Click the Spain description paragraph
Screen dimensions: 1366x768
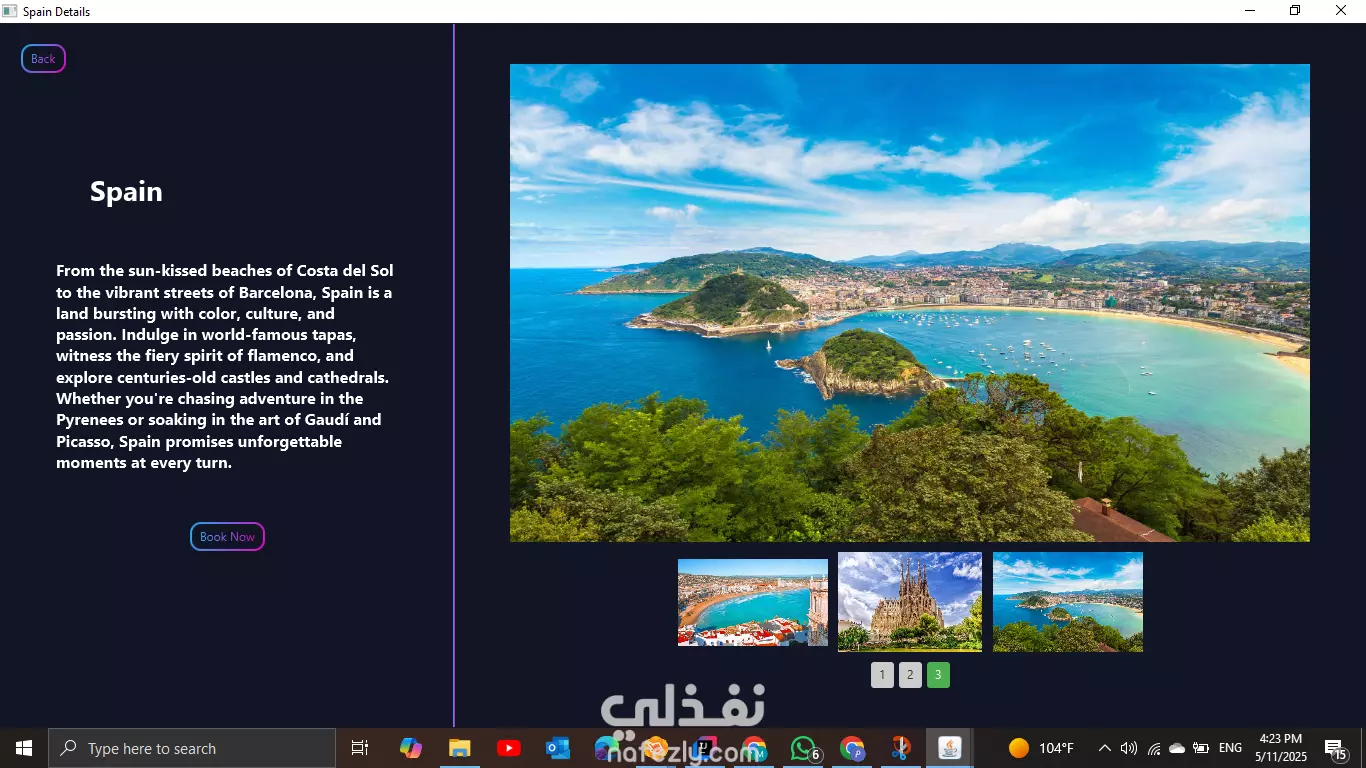[x=225, y=367]
